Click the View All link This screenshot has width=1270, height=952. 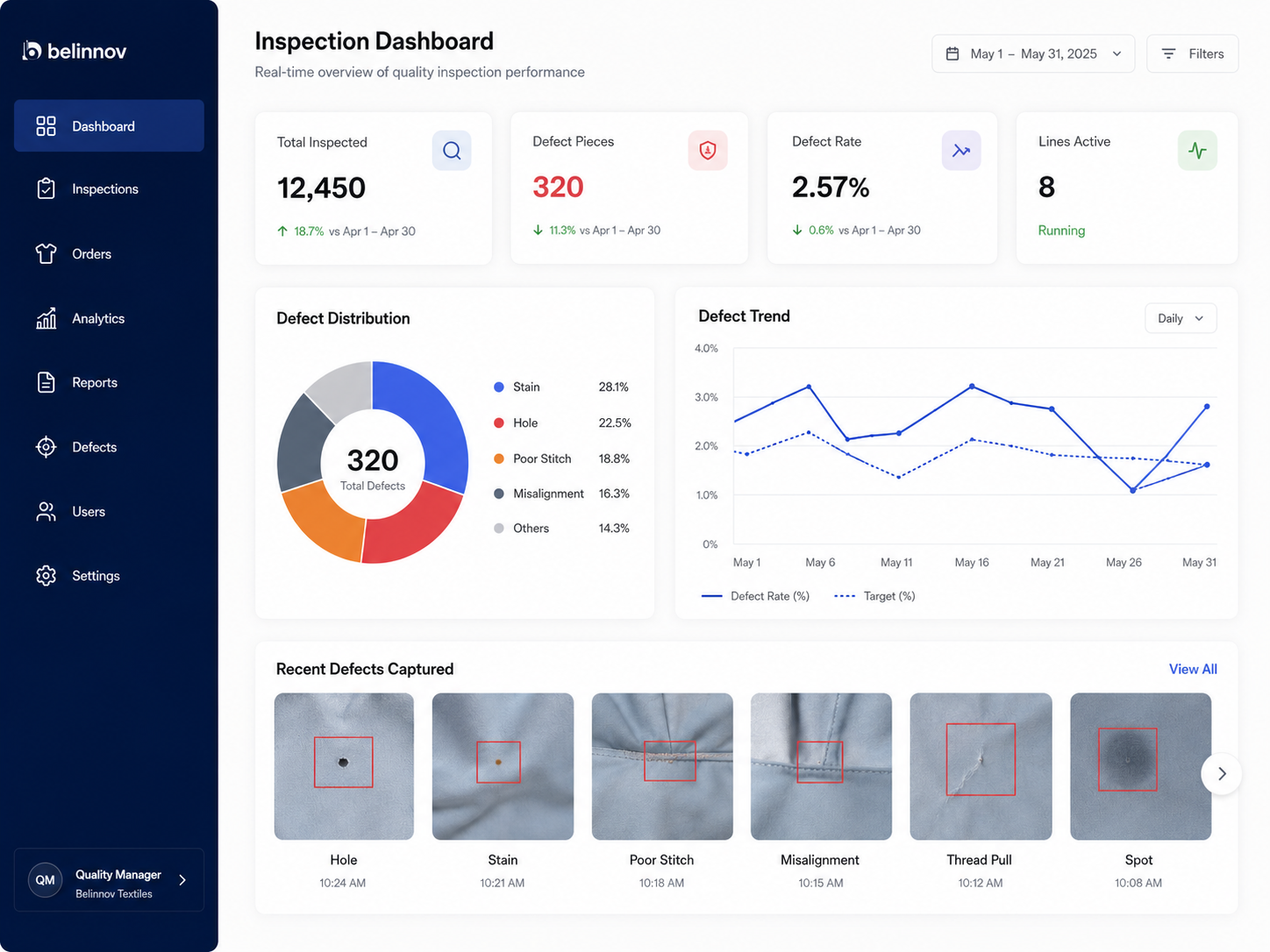click(1193, 669)
